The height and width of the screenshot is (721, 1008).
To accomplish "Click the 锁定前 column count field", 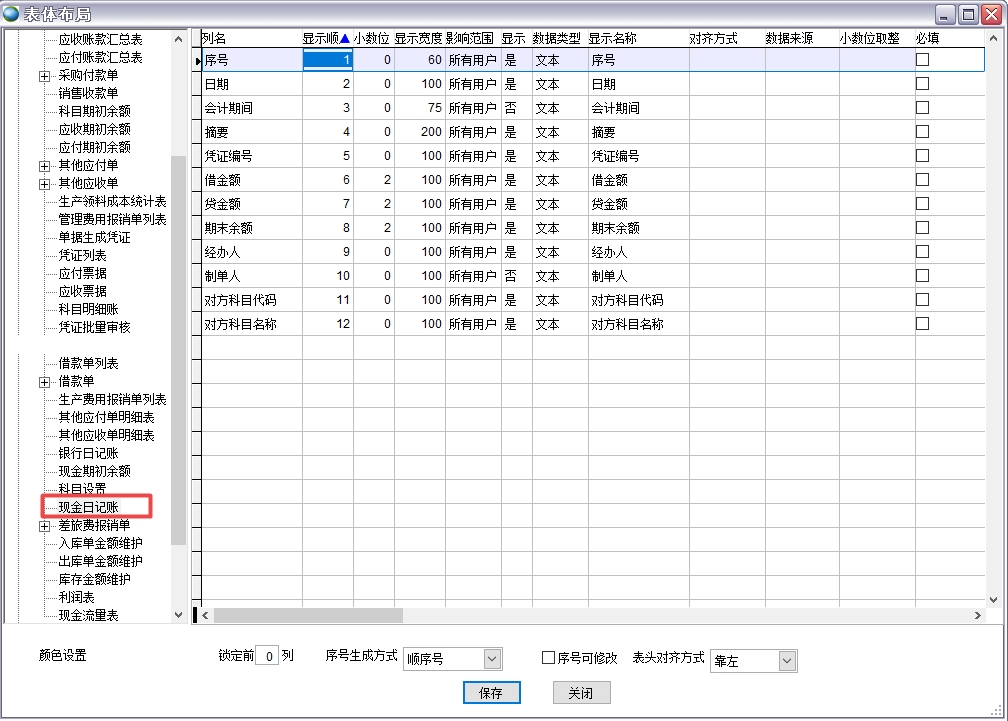I will coord(267,657).
